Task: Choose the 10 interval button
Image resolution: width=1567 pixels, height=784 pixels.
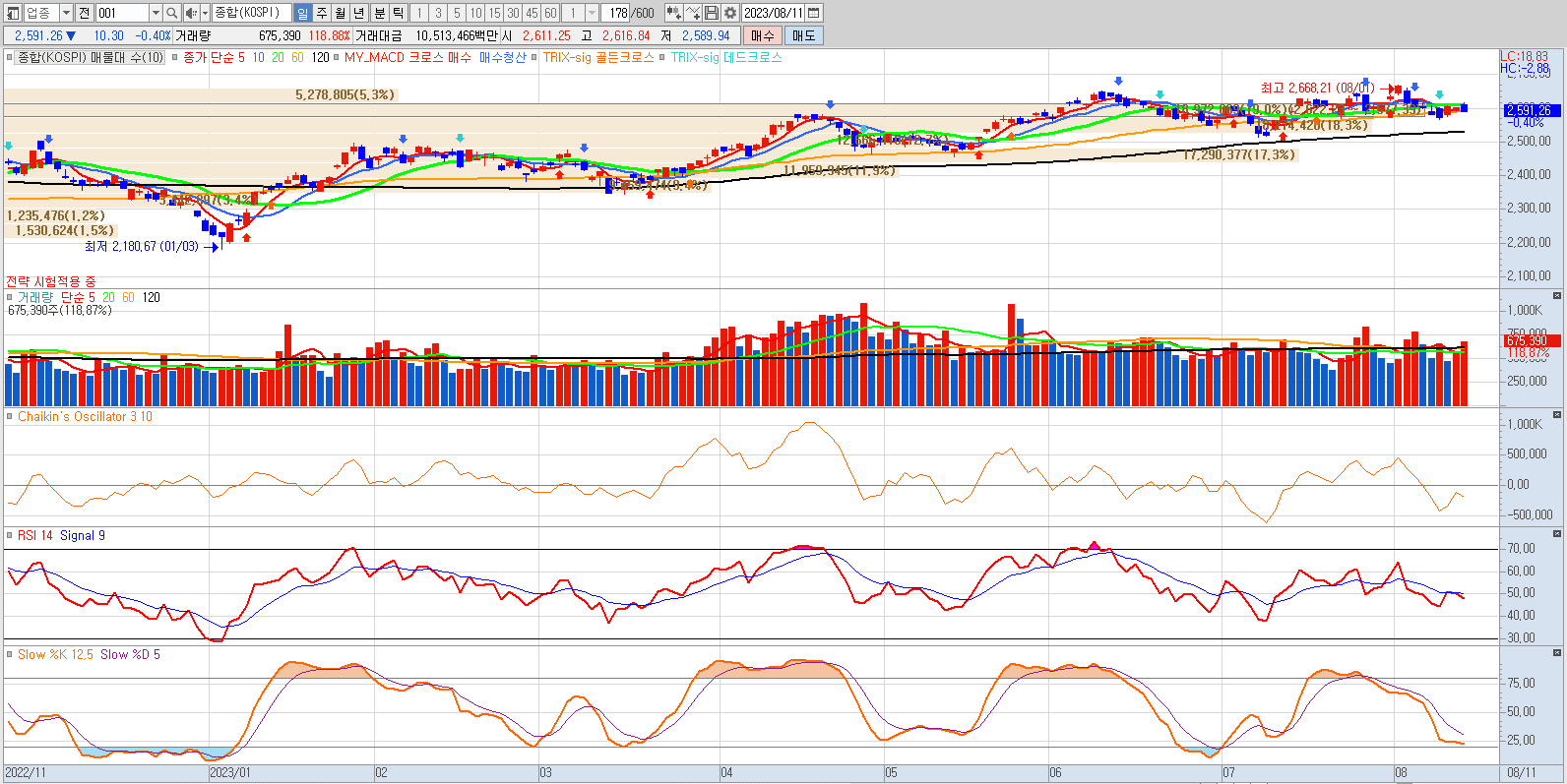Action: point(475,13)
